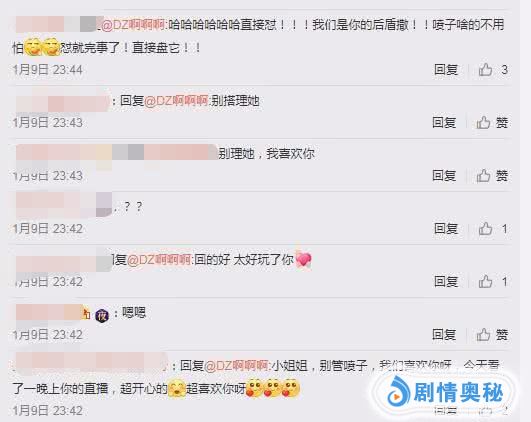Thumbs-up the '？？' comment

click(485, 229)
